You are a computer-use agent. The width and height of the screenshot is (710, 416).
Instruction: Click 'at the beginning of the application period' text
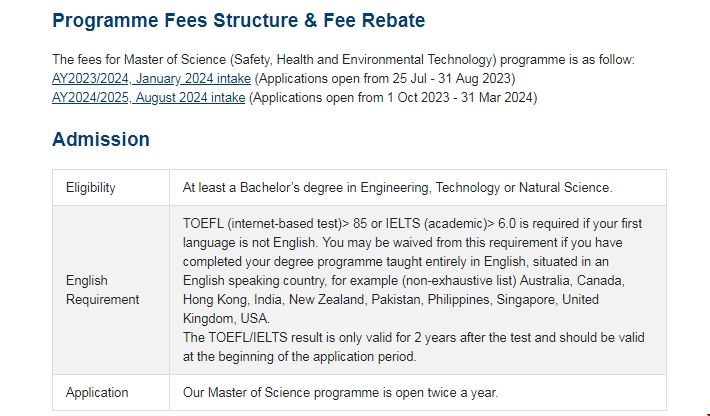pyautogui.click(x=299, y=356)
